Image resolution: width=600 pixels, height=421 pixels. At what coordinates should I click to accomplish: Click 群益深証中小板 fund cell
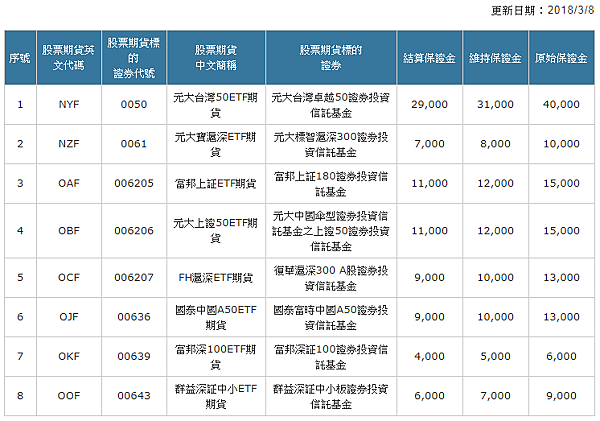(x=331, y=396)
